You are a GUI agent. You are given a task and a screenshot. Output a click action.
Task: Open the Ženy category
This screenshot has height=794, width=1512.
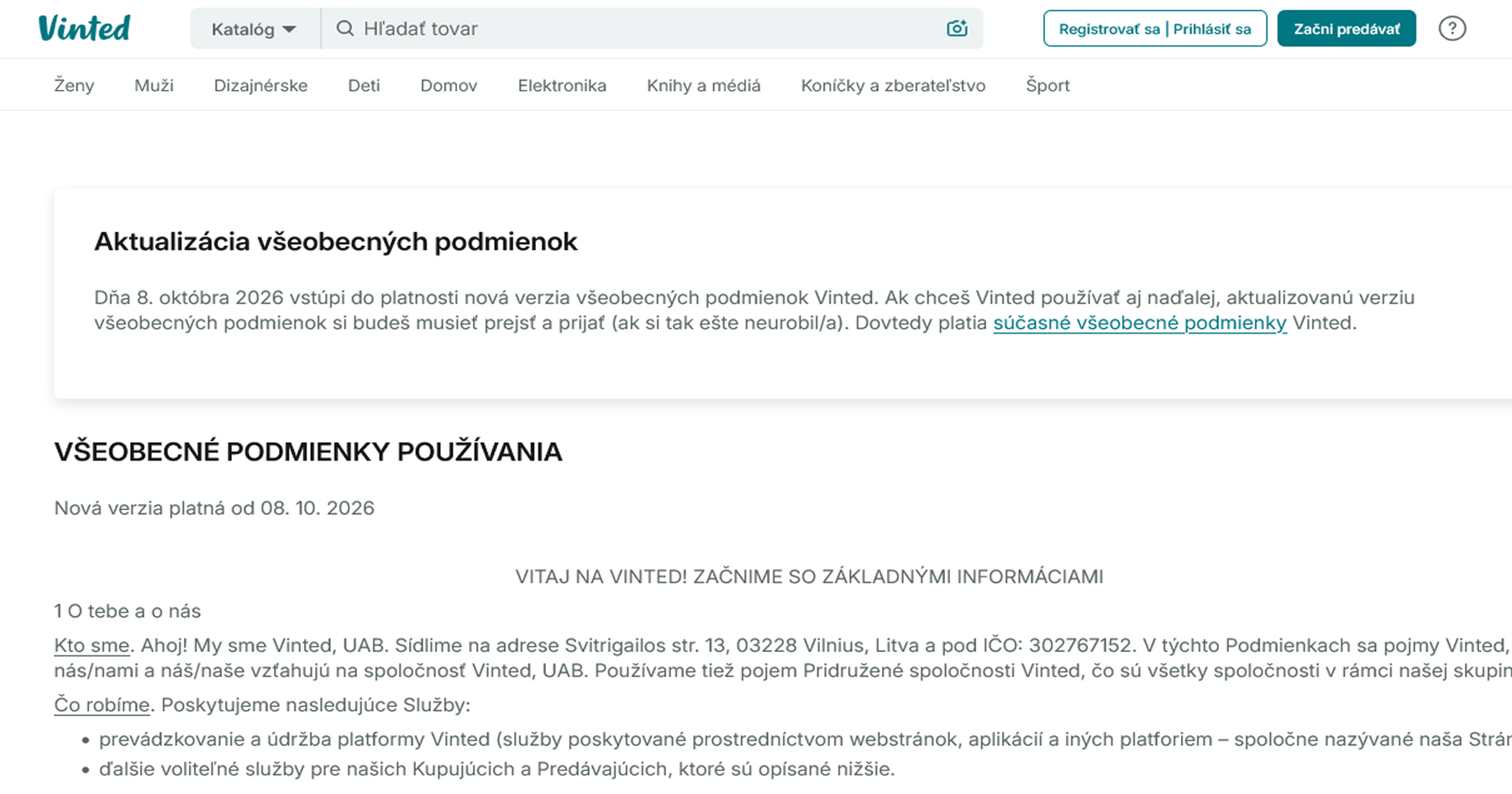click(74, 85)
